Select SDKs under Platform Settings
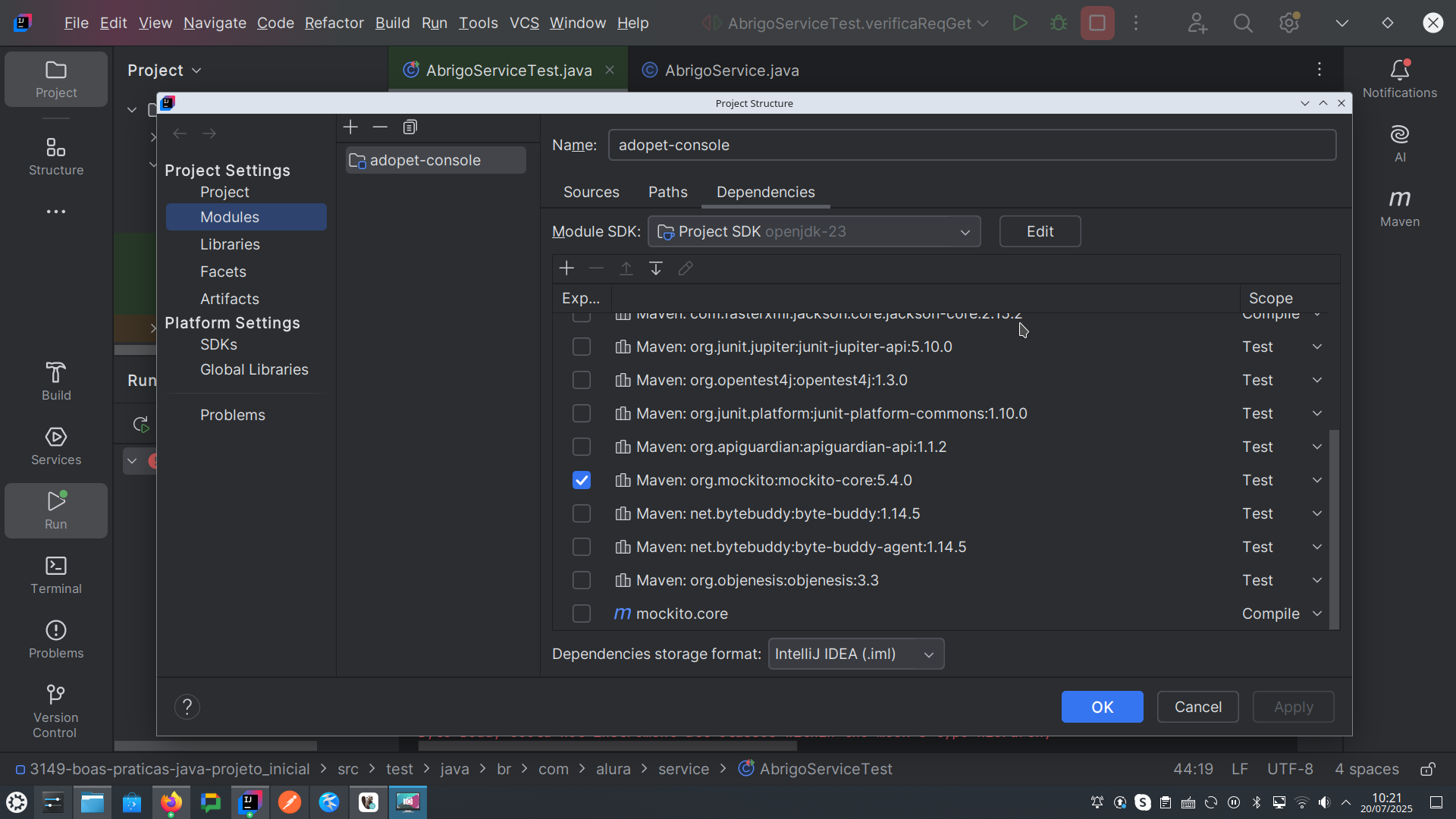1456x819 pixels. 218,344
